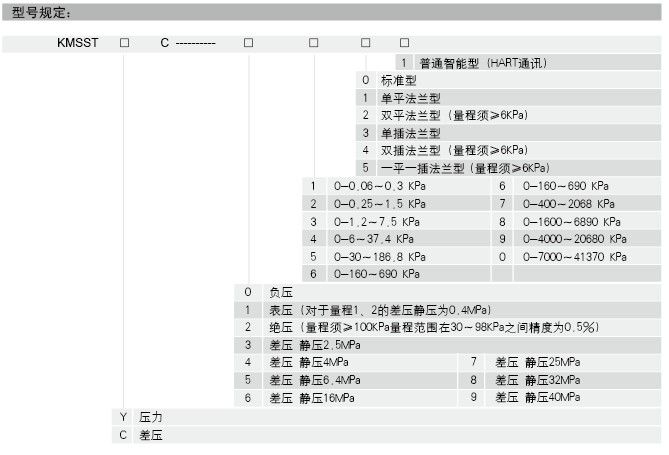The height and width of the screenshot is (455, 669).
Task: Select range 0–400~2068 KPa
Action: pyautogui.click(x=565, y=204)
